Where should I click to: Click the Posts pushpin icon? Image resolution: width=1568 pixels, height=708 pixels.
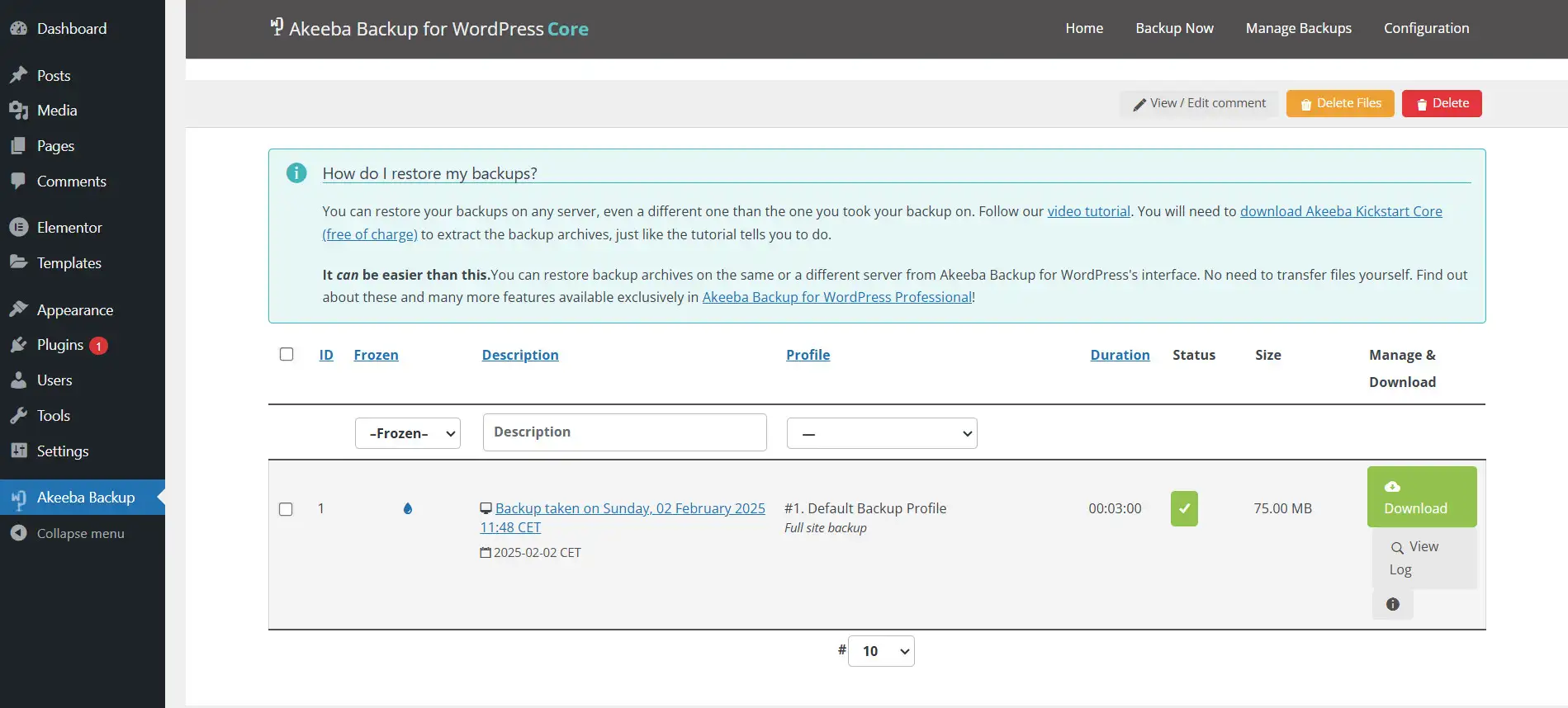click(18, 75)
